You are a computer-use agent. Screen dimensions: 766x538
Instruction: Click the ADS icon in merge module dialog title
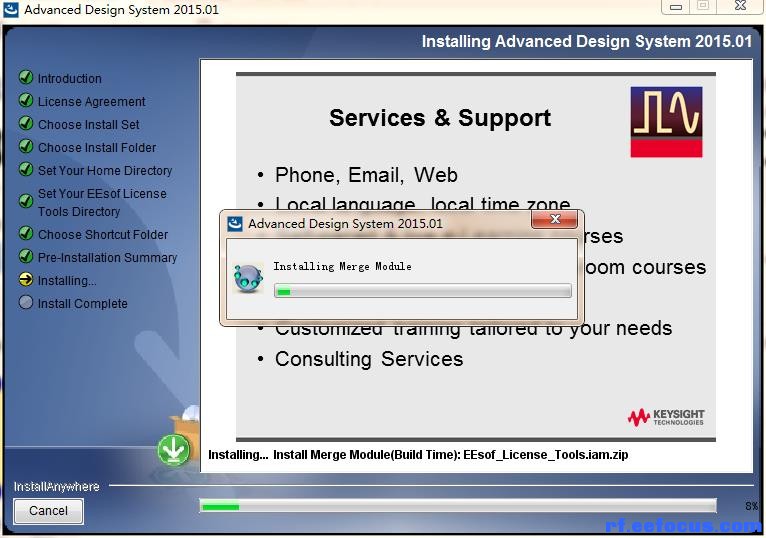(x=235, y=224)
